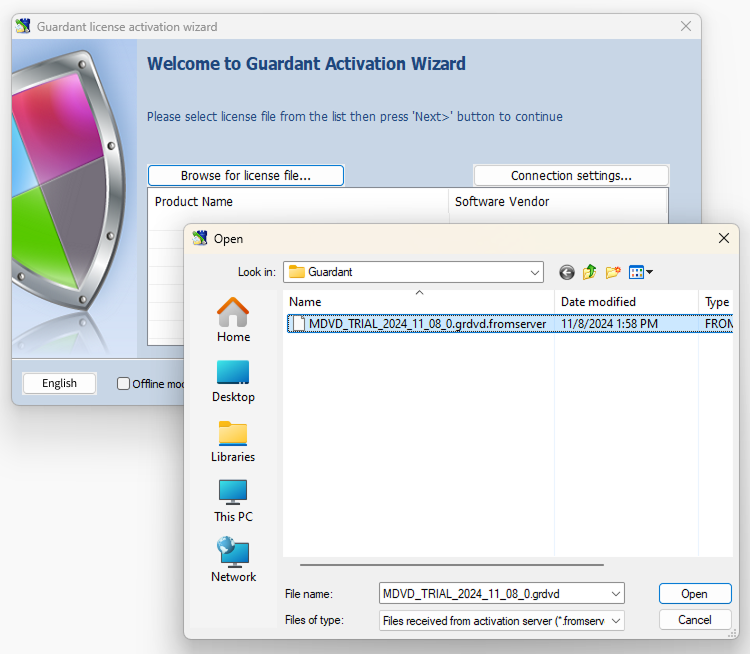Create new folder icon in Open dialog
750x654 pixels.
pos(613,272)
